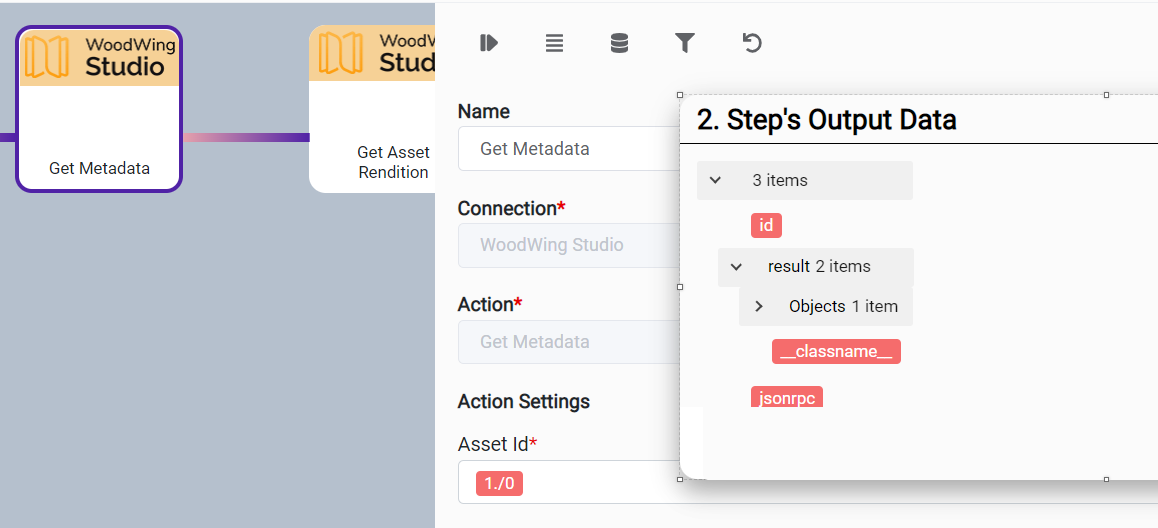This screenshot has width=1158, height=528.
Task: Click the funnel filter icon
Action: pos(685,42)
